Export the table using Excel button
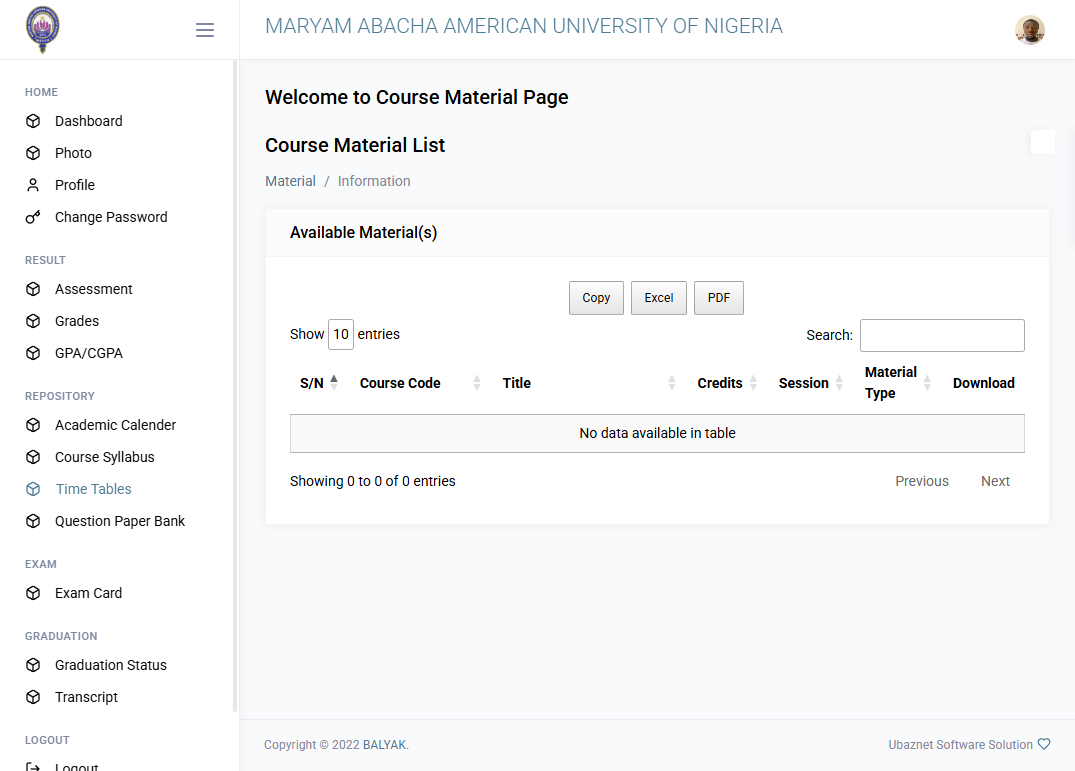Screen dimensions: 1075x771 [x=659, y=298]
